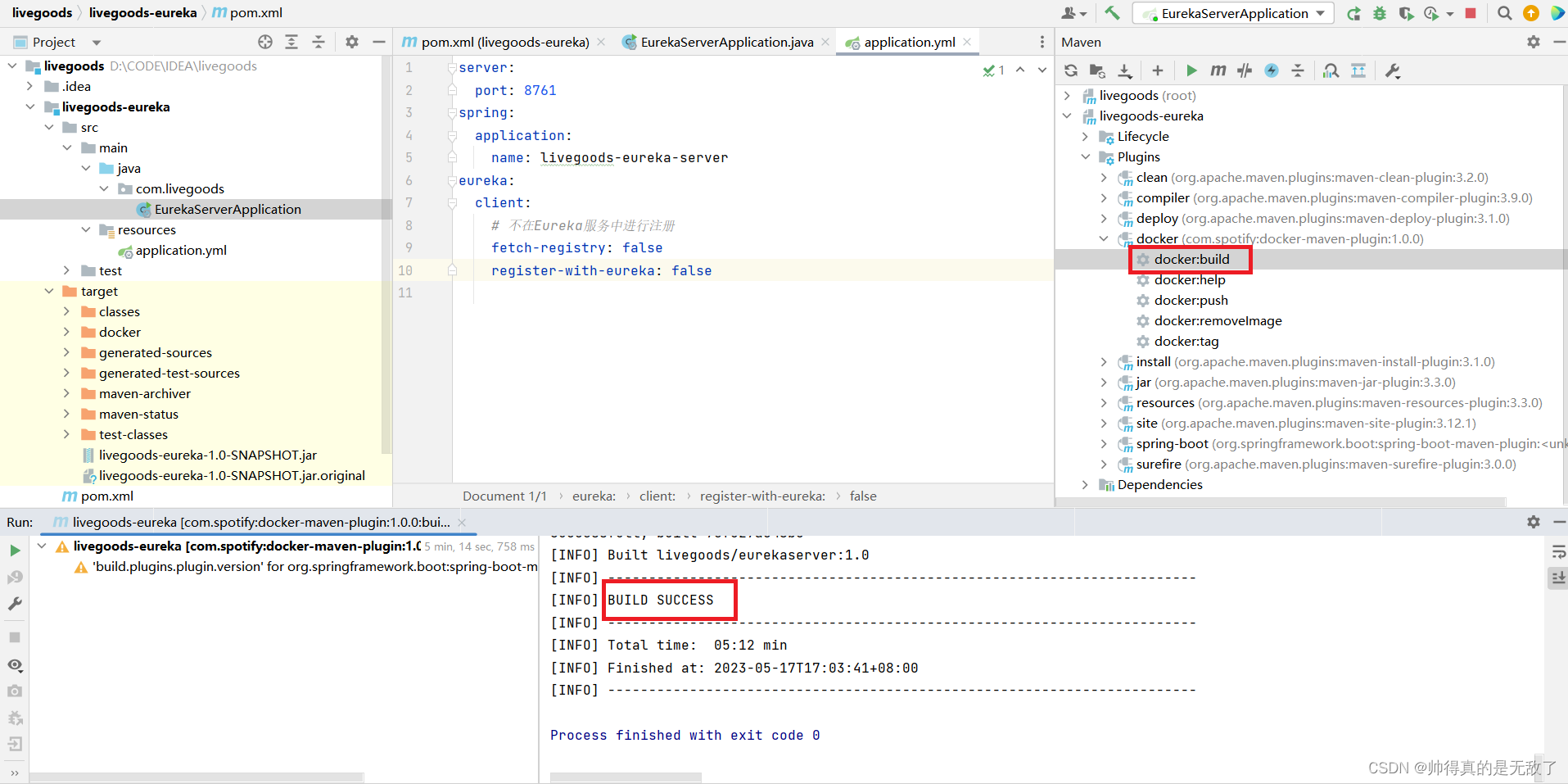Run EurekaServerApplication with Coverage

tap(1406, 13)
